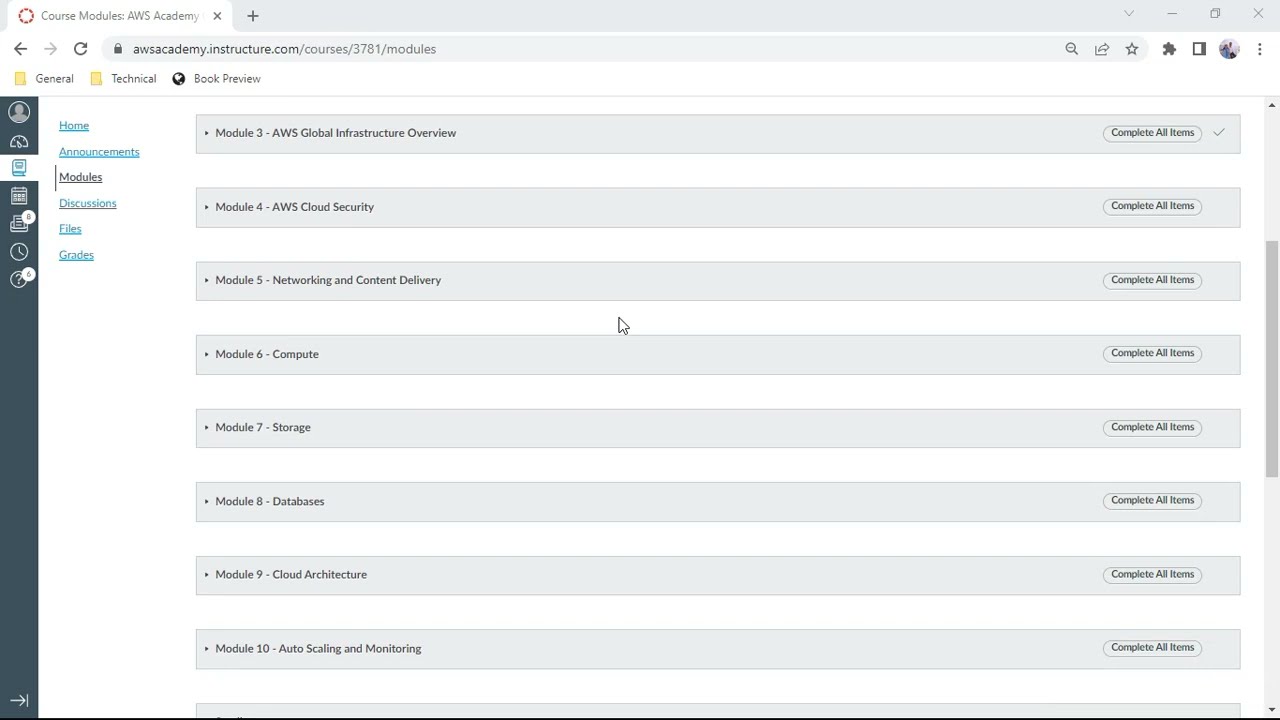Open the Grades link

click(x=76, y=255)
